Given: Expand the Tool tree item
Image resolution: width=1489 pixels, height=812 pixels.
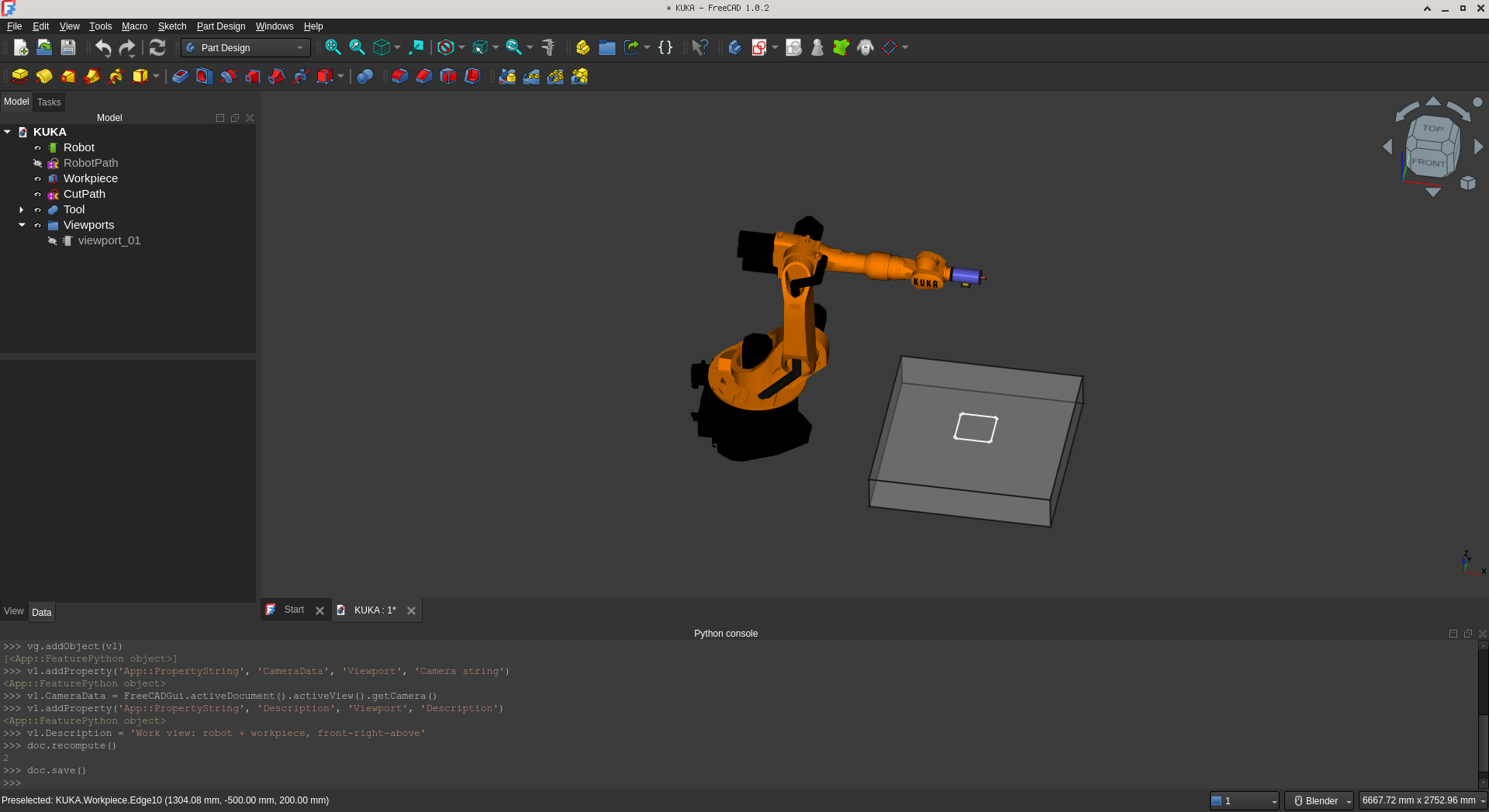Looking at the screenshot, I should pos(22,209).
